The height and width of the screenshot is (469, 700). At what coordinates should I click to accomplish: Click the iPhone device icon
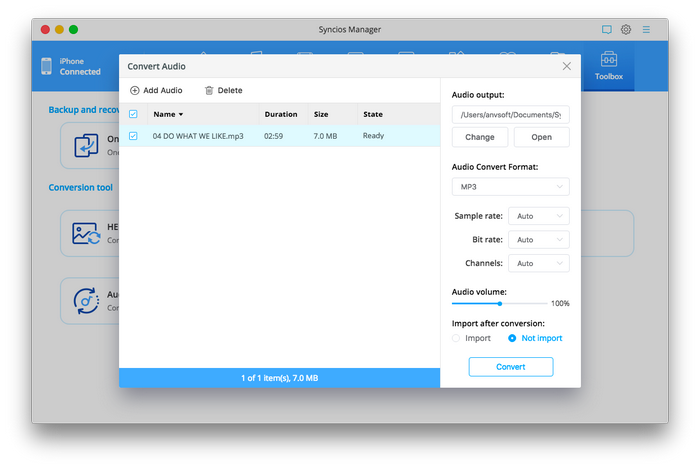click(x=46, y=66)
